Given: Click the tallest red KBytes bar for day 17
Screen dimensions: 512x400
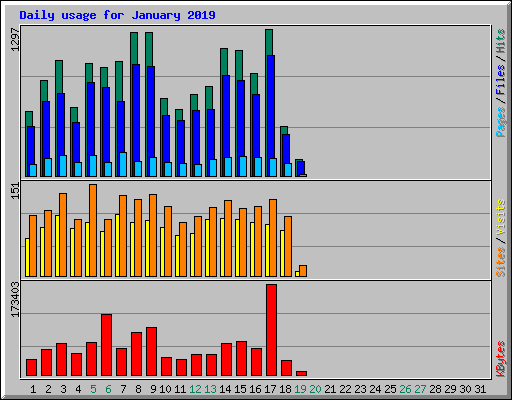Looking at the screenshot, I should point(271,330).
